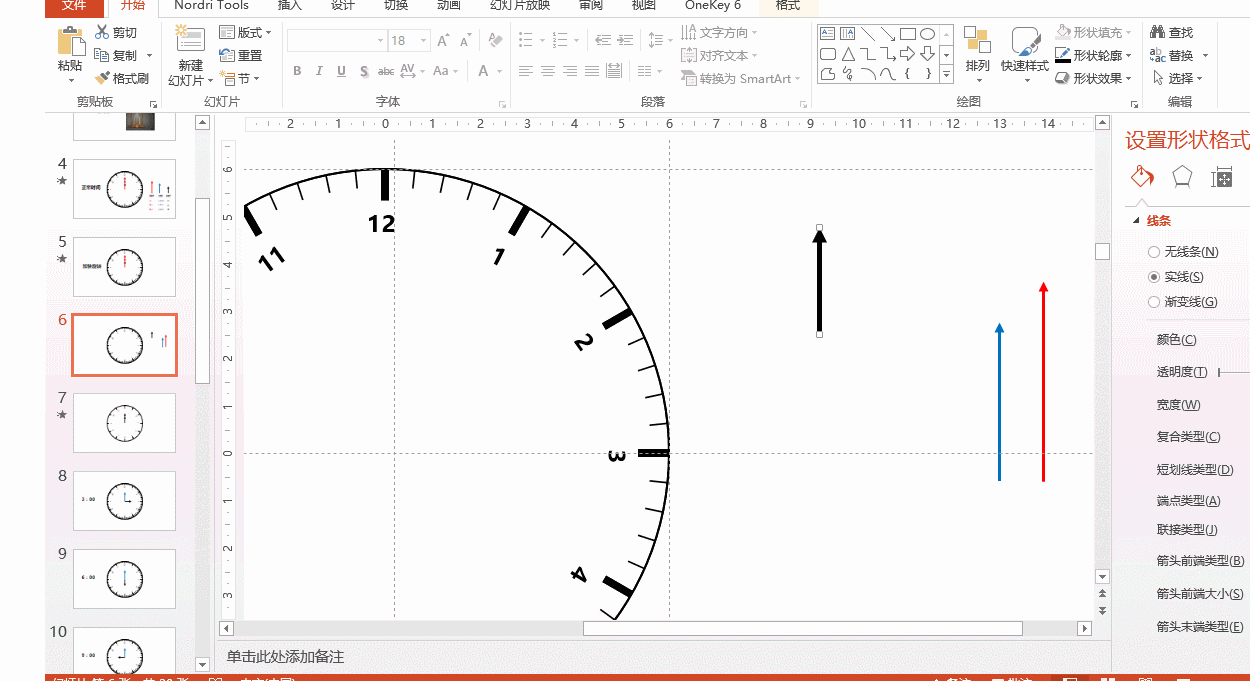Image resolution: width=1250 pixels, height=681 pixels.
Task: Select the right arrow shape in gallery
Action: (x=908, y=53)
